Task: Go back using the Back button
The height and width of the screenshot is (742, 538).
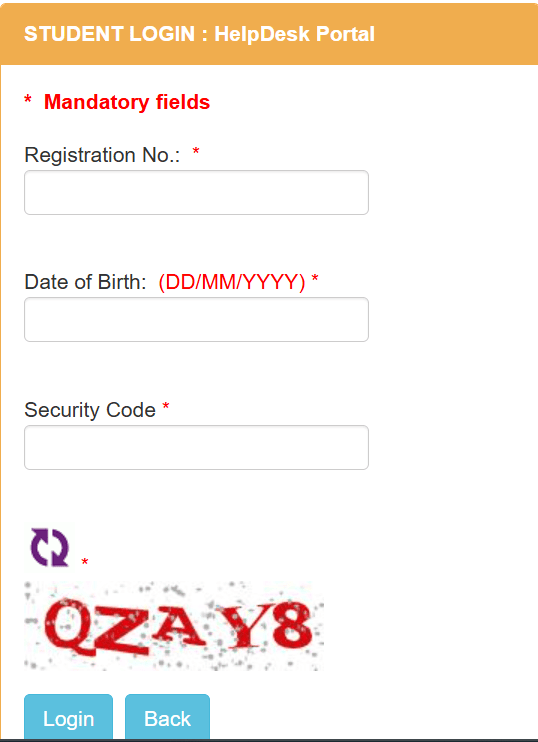Action: click(x=168, y=718)
